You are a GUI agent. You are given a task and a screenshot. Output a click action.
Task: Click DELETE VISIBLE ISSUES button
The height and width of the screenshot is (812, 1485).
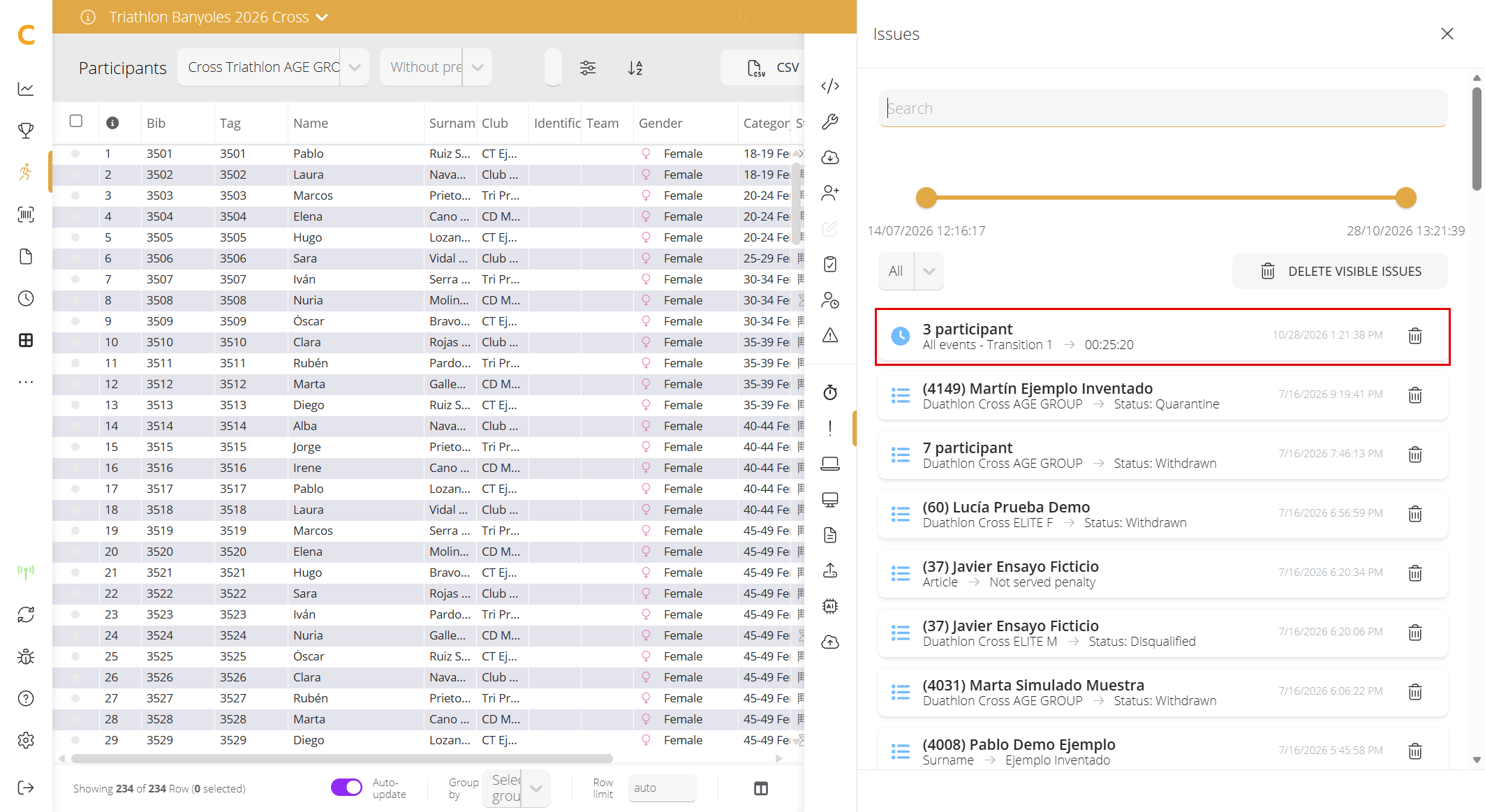tap(1340, 271)
